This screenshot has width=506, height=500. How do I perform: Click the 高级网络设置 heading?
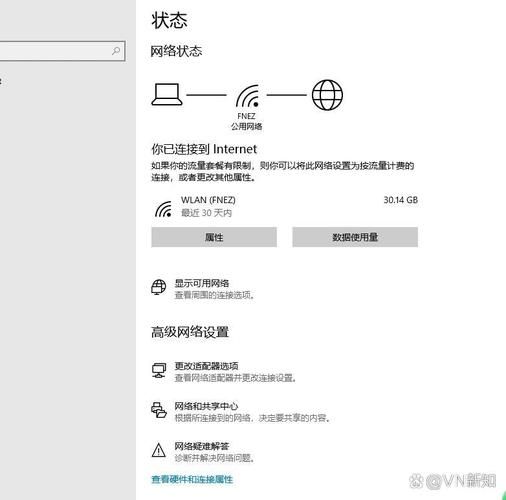190,332
